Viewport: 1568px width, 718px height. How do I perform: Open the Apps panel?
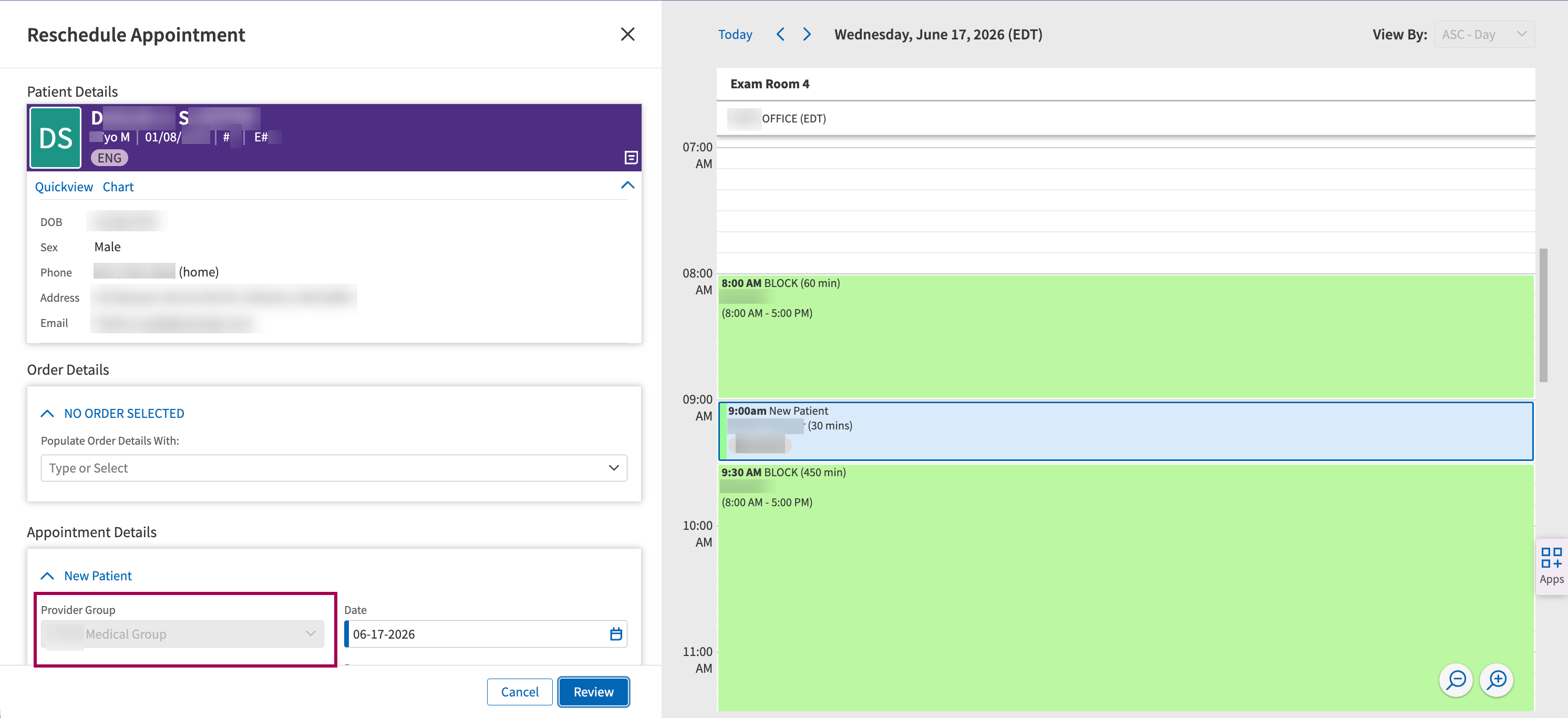1551,567
